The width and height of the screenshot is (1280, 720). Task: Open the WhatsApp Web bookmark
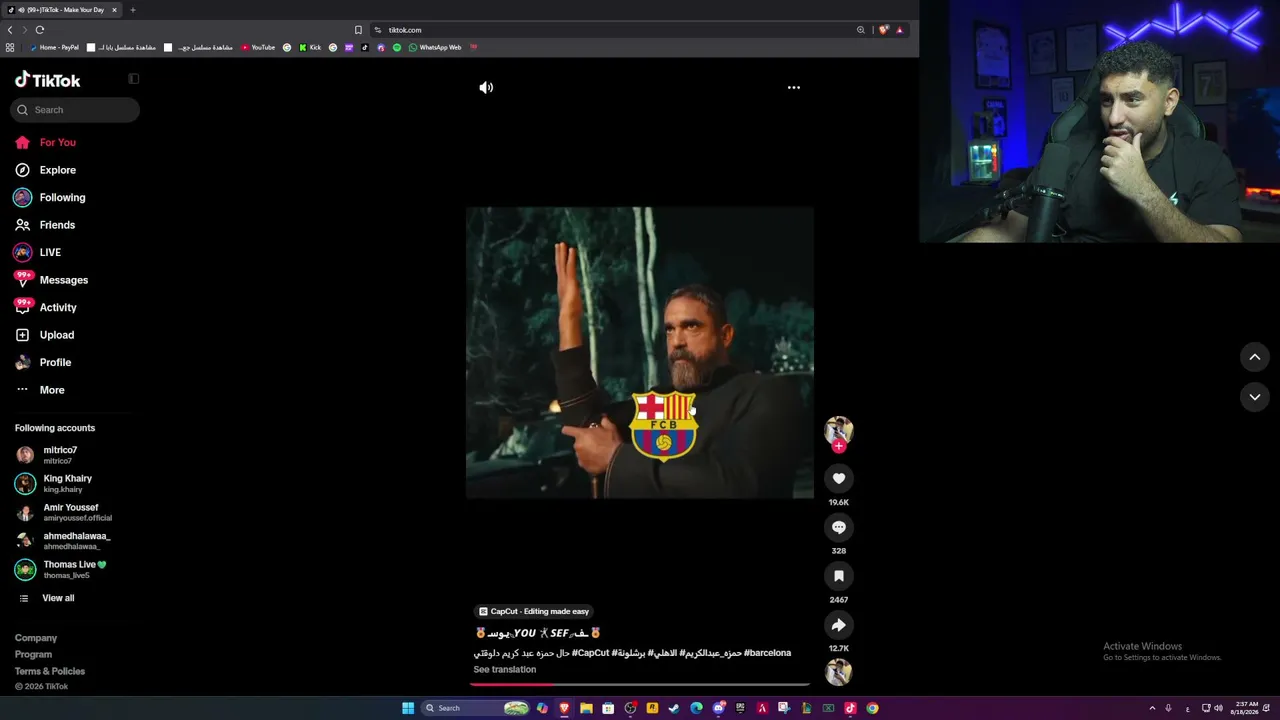tap(435, 47)
